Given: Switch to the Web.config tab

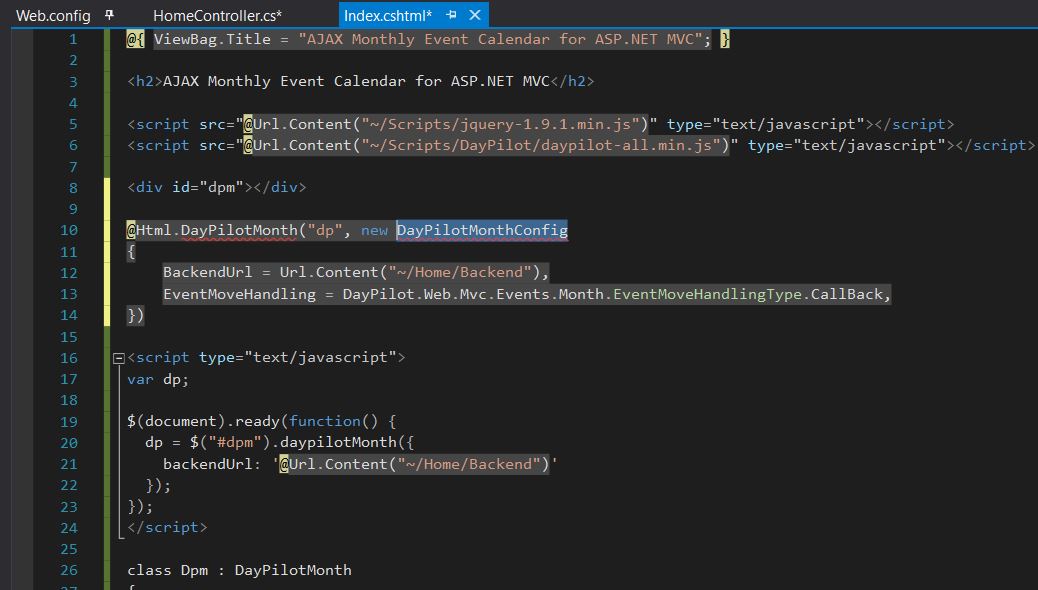Looking at the screenshot, I should tap(53, 15).
